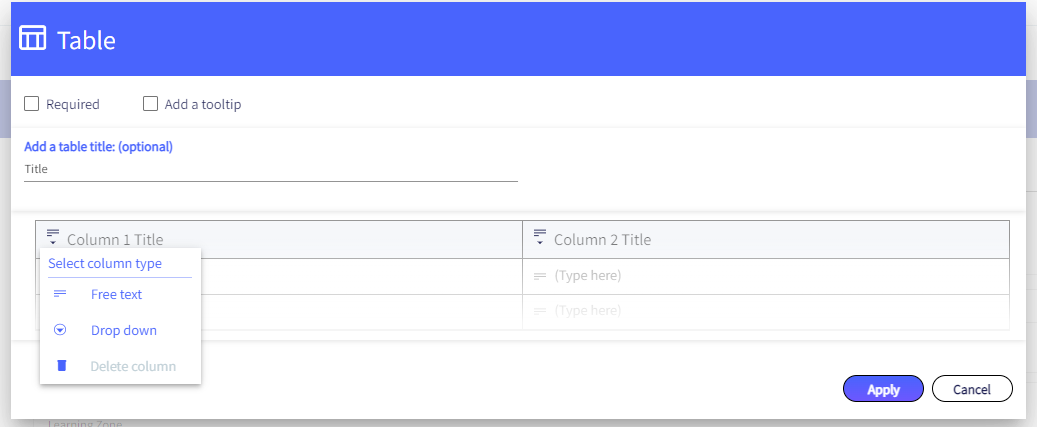
Task: Edit the Column 1 Title field
Action: coord(291,239)
